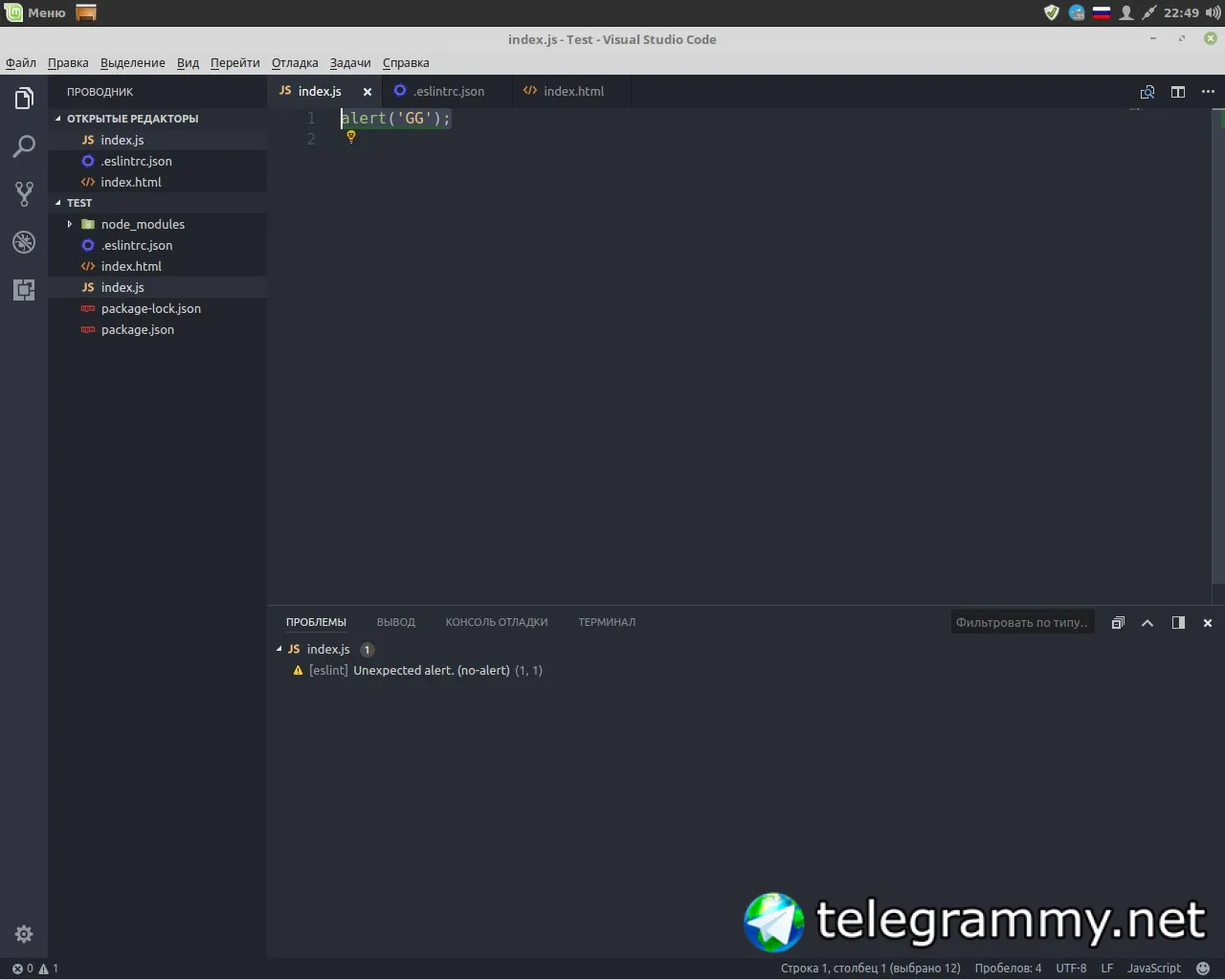Collapse the TEST folder section
Screen dimensions: 1225x980
click(x=57, y=203)
